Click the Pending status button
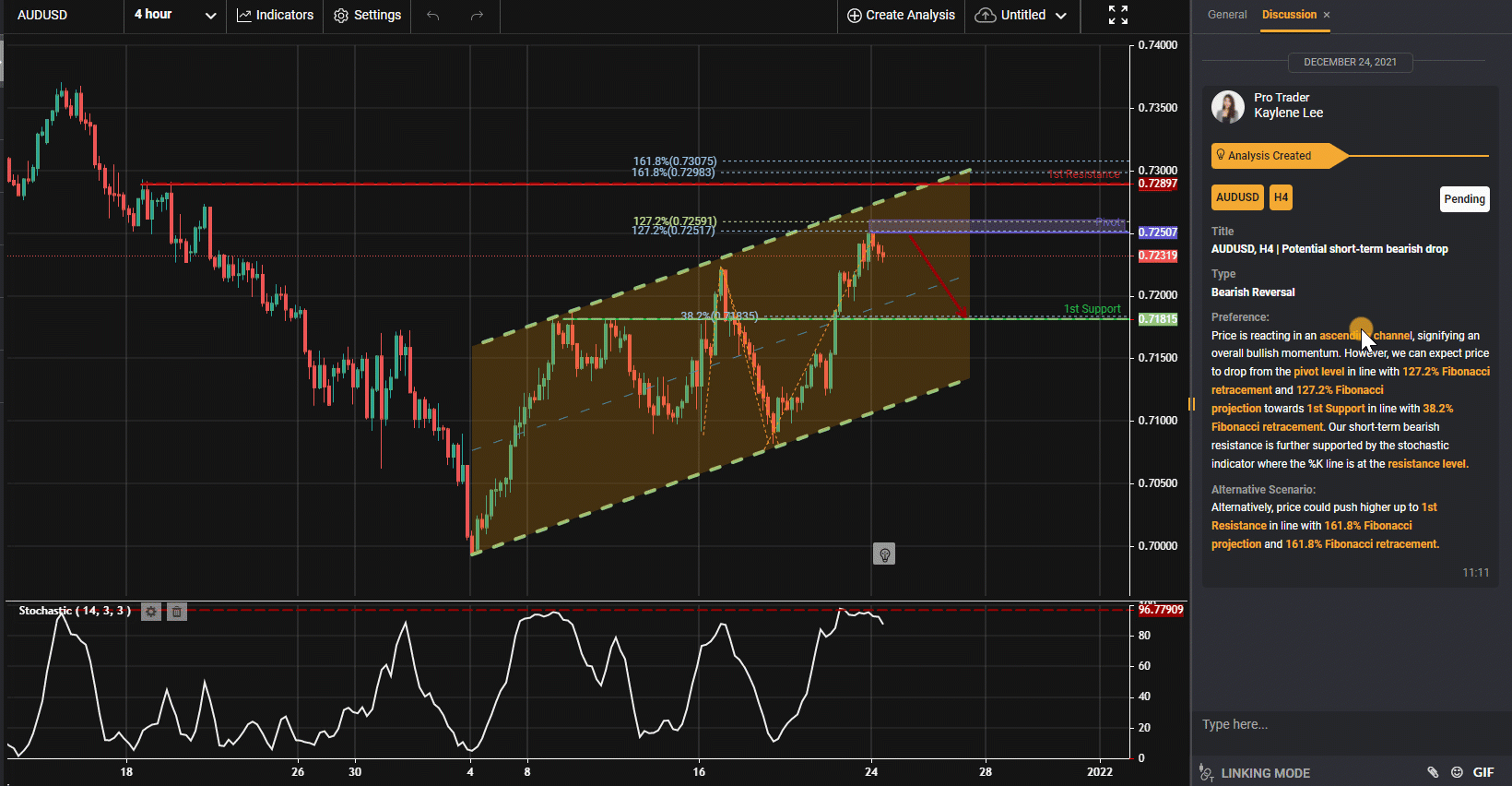 [1464, 198]
